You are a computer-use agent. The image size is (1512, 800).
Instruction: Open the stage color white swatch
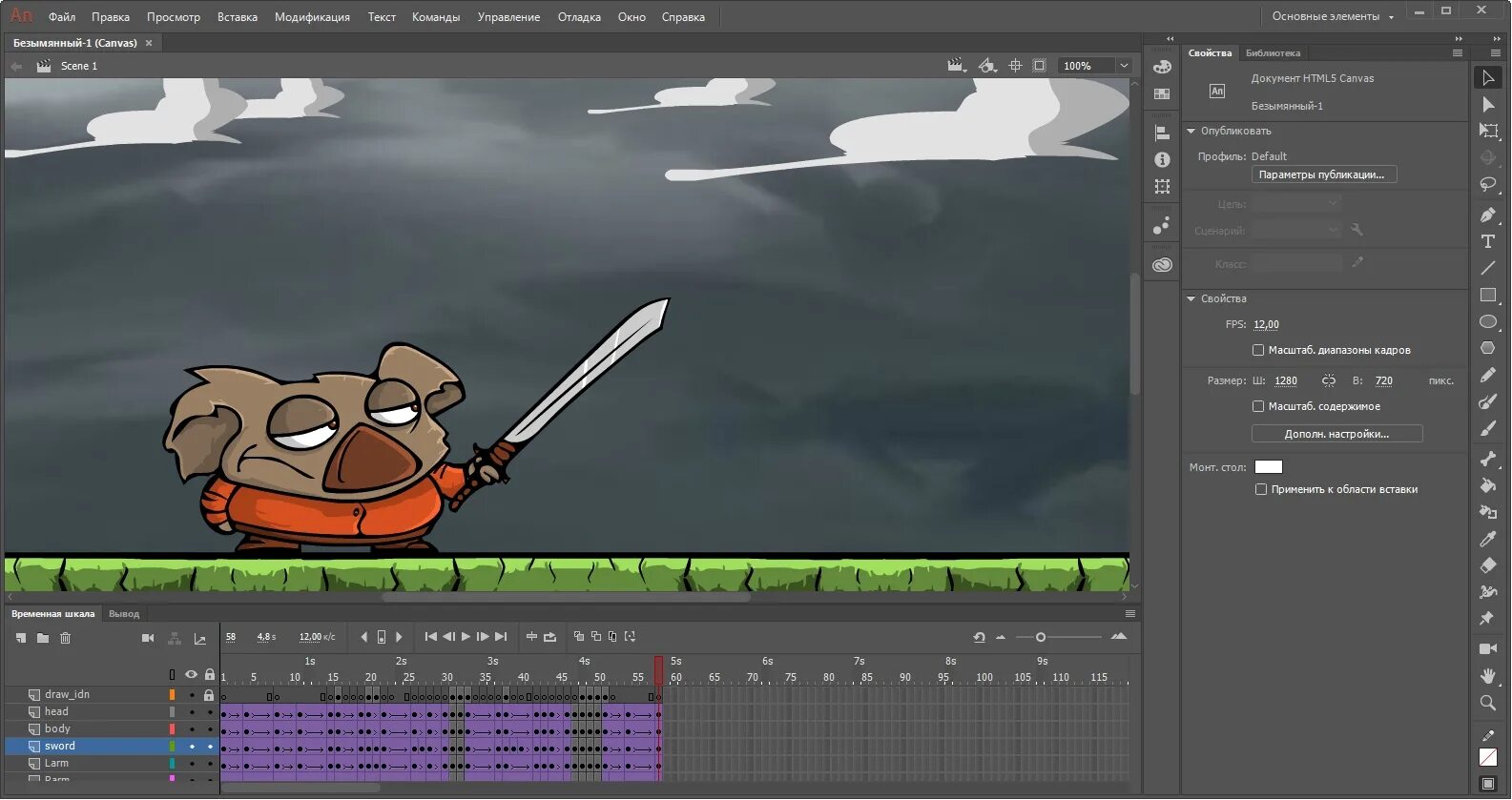tap(1269, 467)
